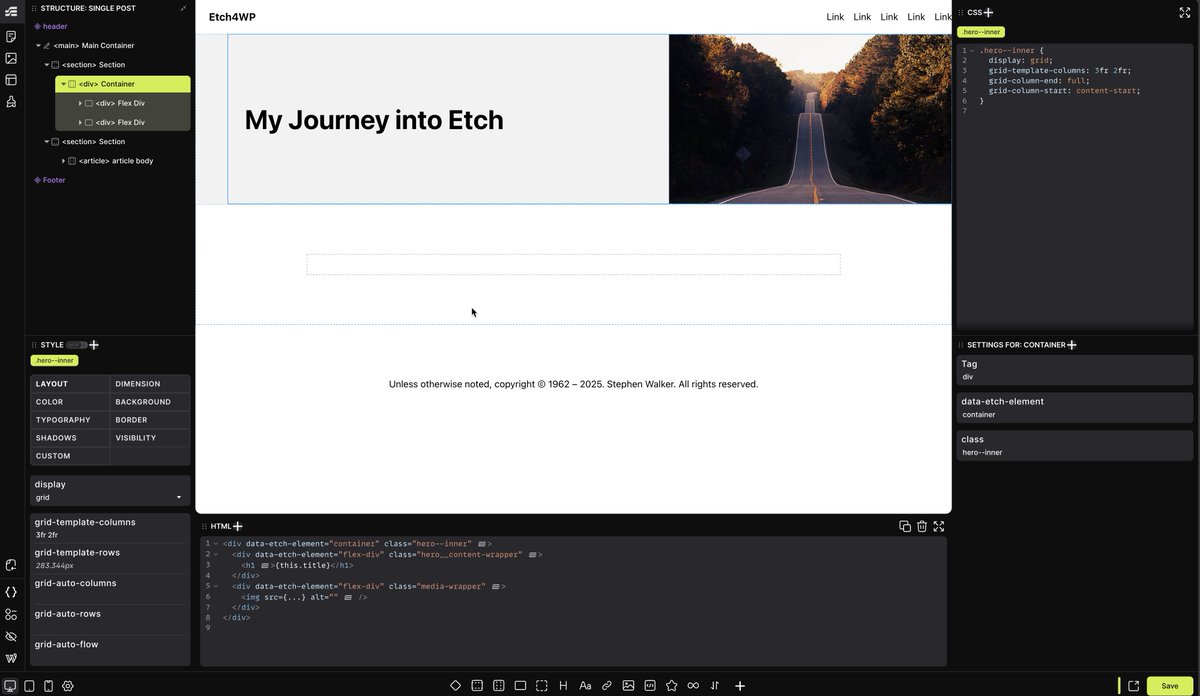Screen dimensions: 1200x696
Task: Unpin the Structure panel using pin icon
Action: coord(183,8)
